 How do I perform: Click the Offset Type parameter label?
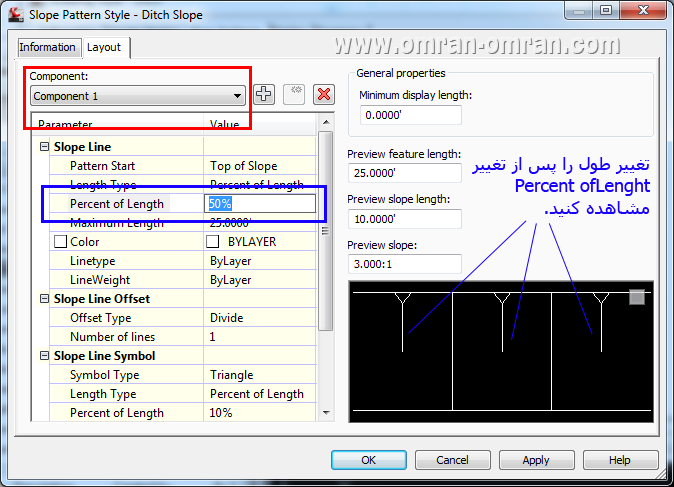pos(101,318)
